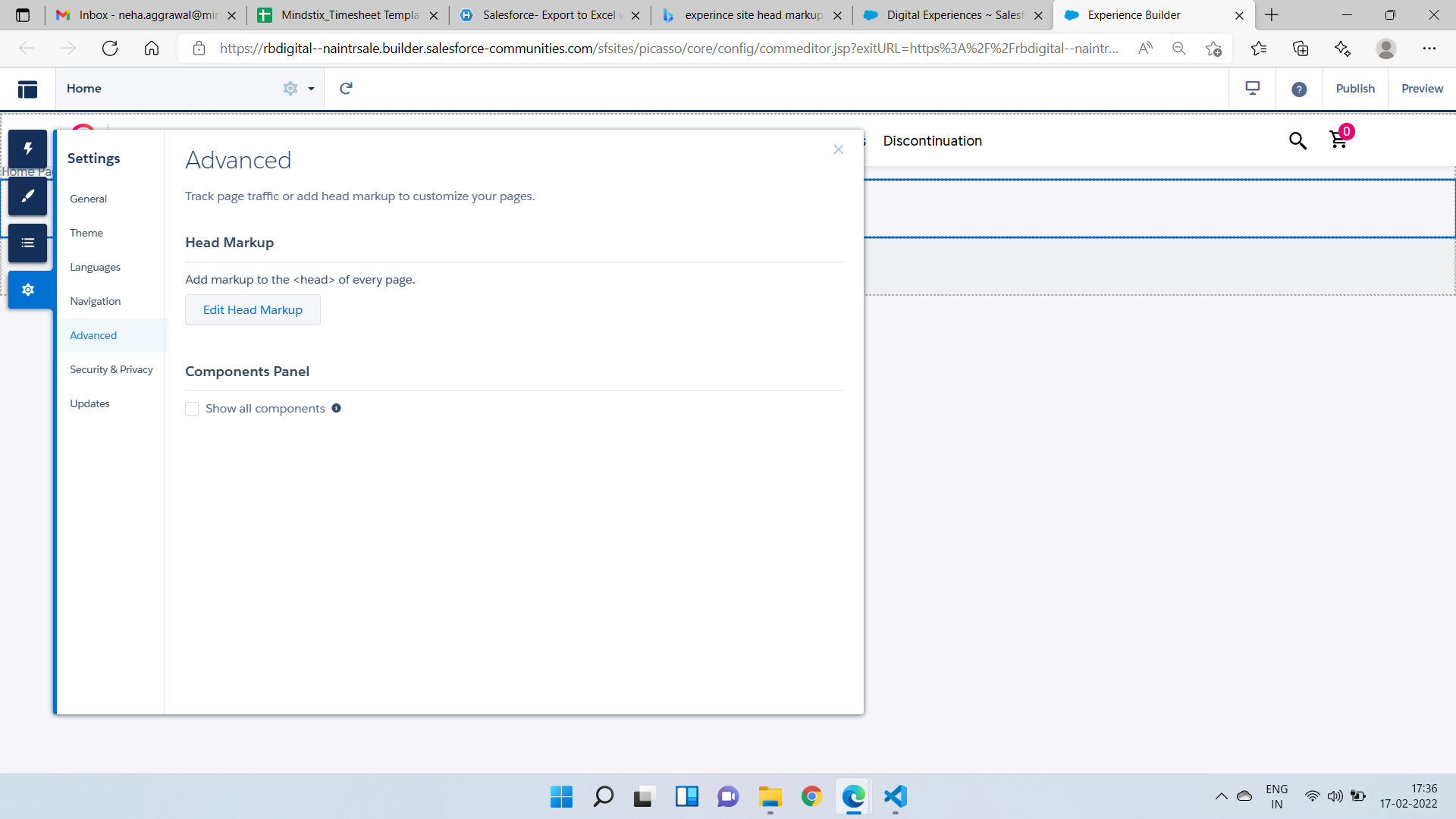Open the Page Structure list panel
Image resolution: width=1456 pixels, height=819 pixels.
click(x=28, y=243)
